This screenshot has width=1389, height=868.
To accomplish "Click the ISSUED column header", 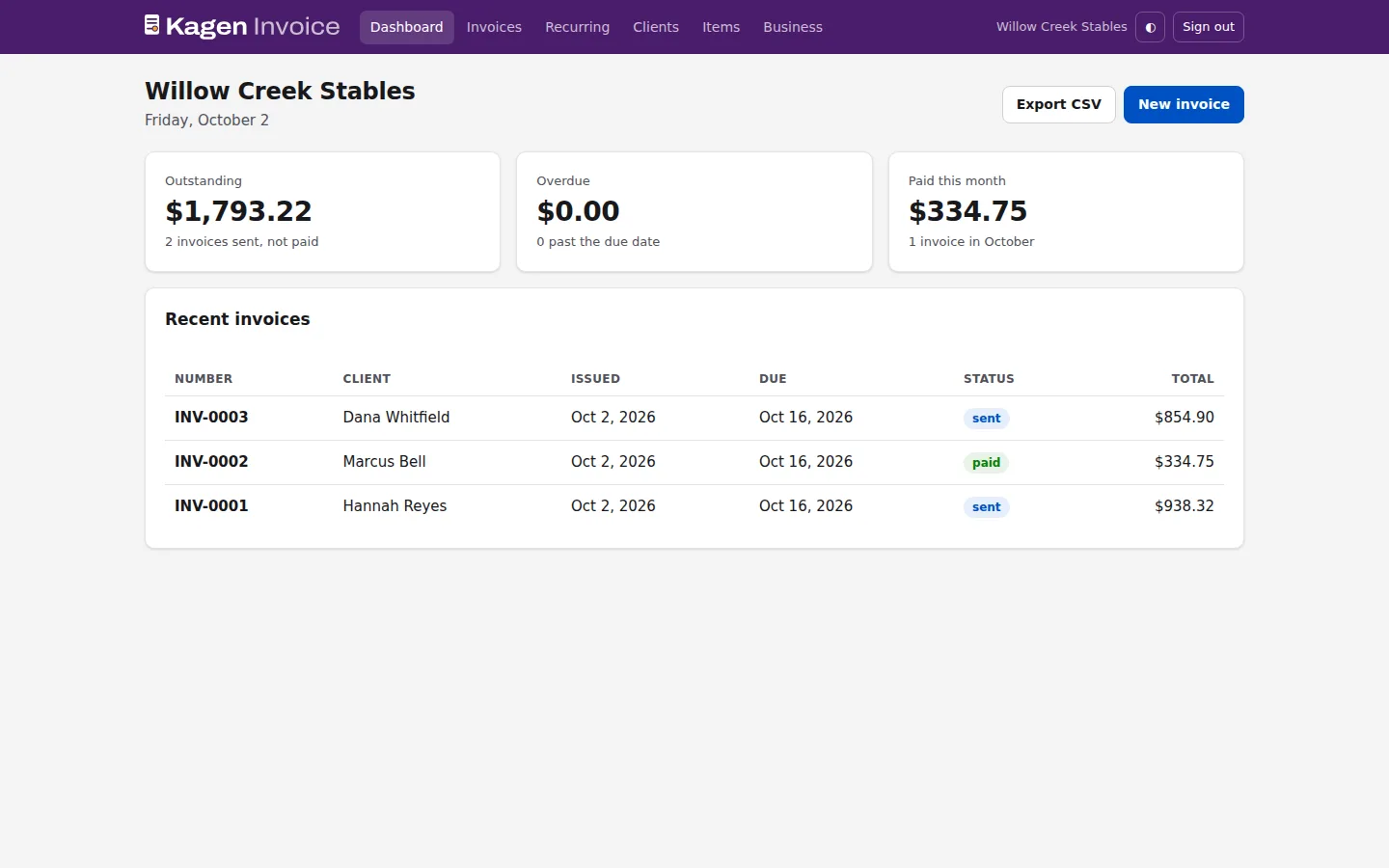I will coord(595,379).
